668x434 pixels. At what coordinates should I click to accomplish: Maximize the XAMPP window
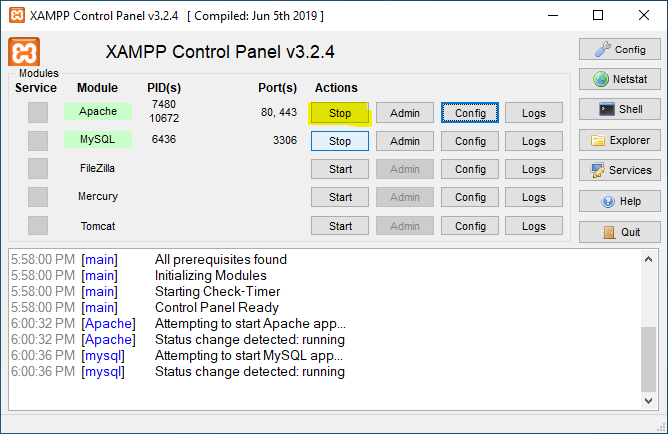click(598, 15)
